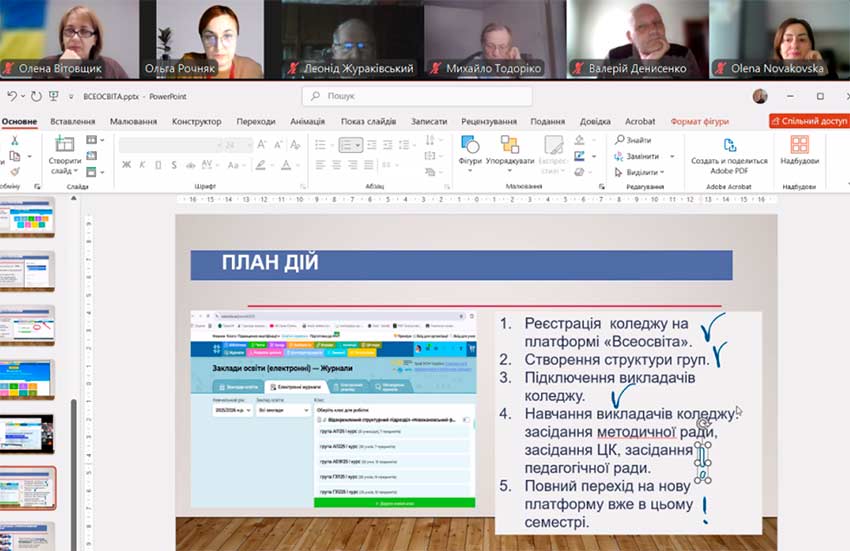The width and height of the screenshot is (850, 551).
Task: Open the Анімація ribbon tab
Action: tap(307, 121)
